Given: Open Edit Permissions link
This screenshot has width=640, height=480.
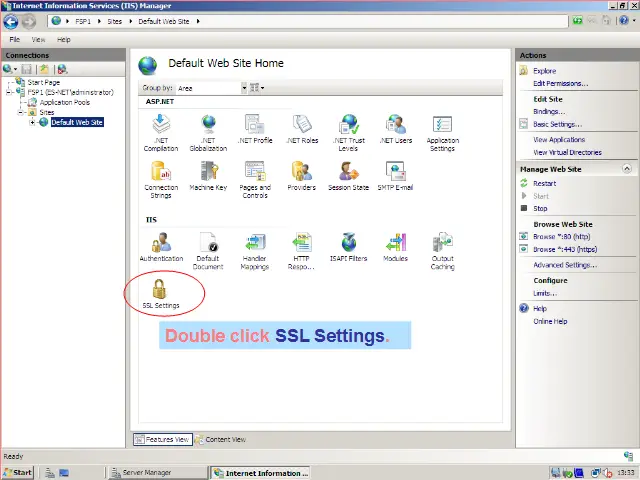Looking at the screenshot, I should click(x=560, y=84).
